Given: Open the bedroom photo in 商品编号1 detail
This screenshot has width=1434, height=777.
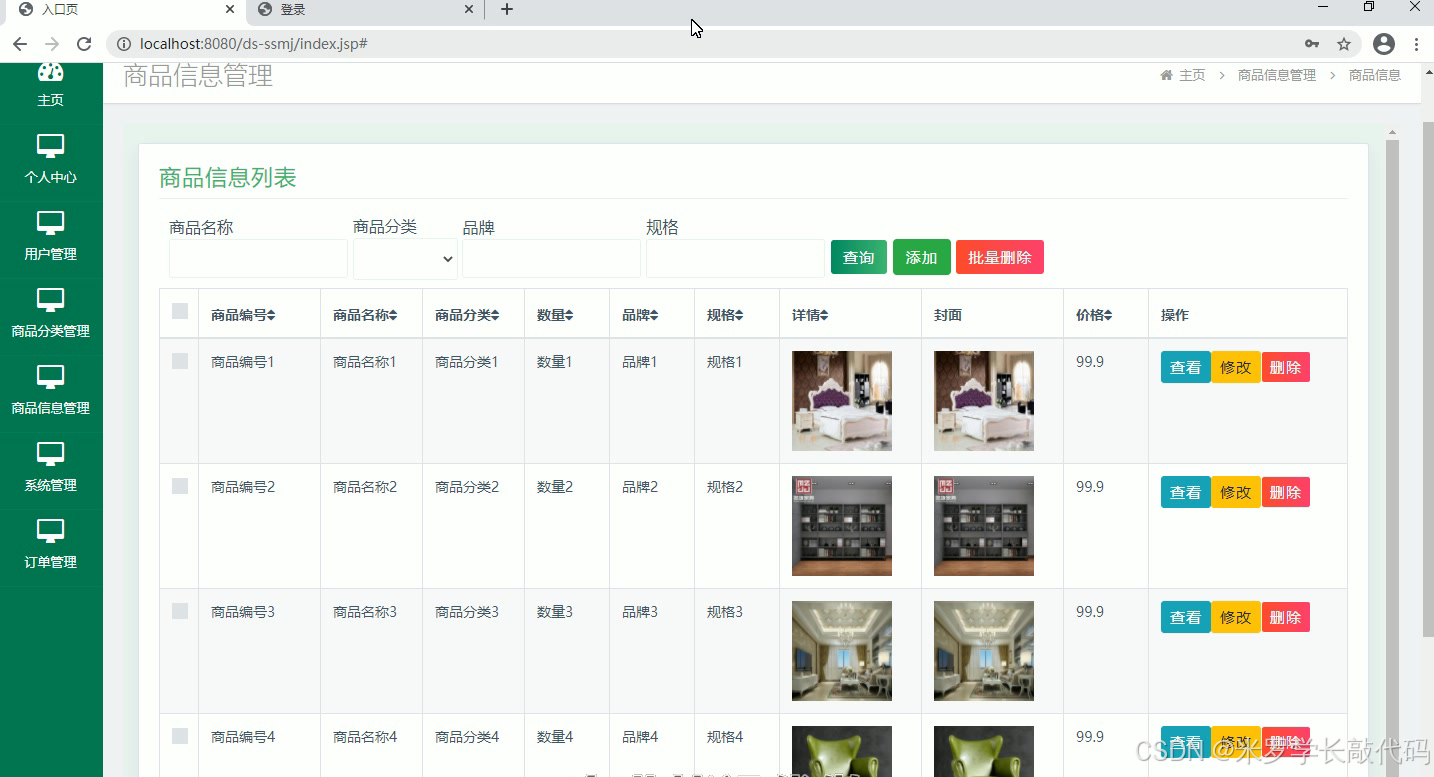Looking at the screenshot, I should point(841,400).
